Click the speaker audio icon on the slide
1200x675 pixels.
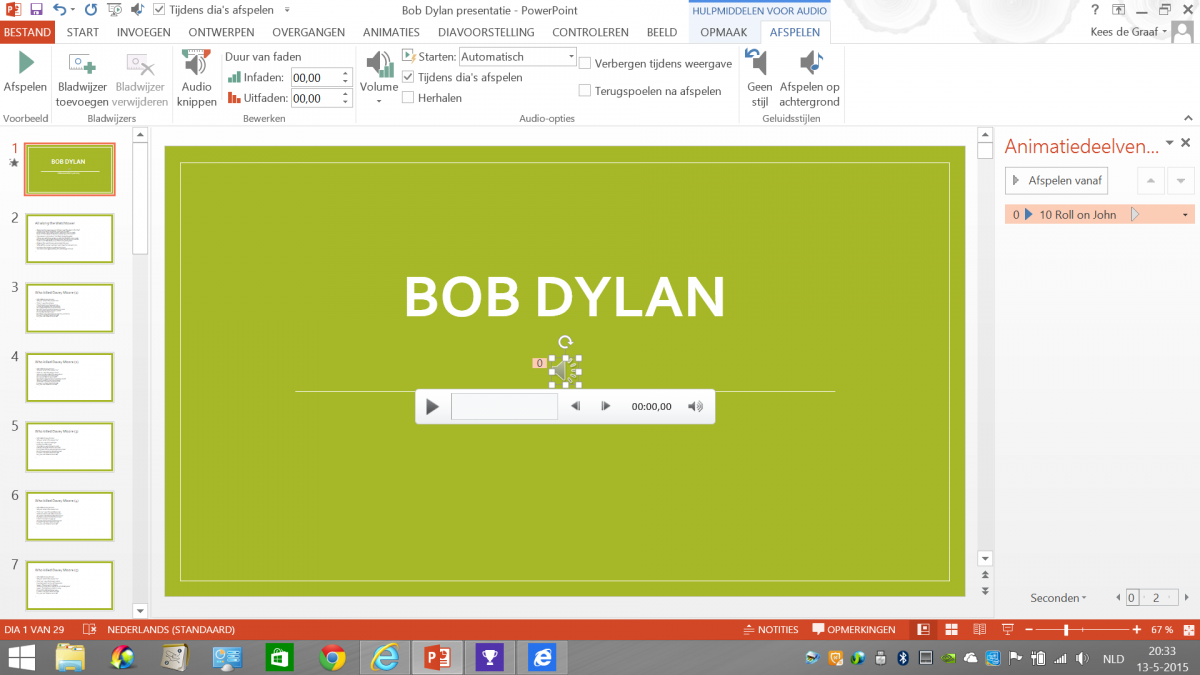[x=565, y=372]
